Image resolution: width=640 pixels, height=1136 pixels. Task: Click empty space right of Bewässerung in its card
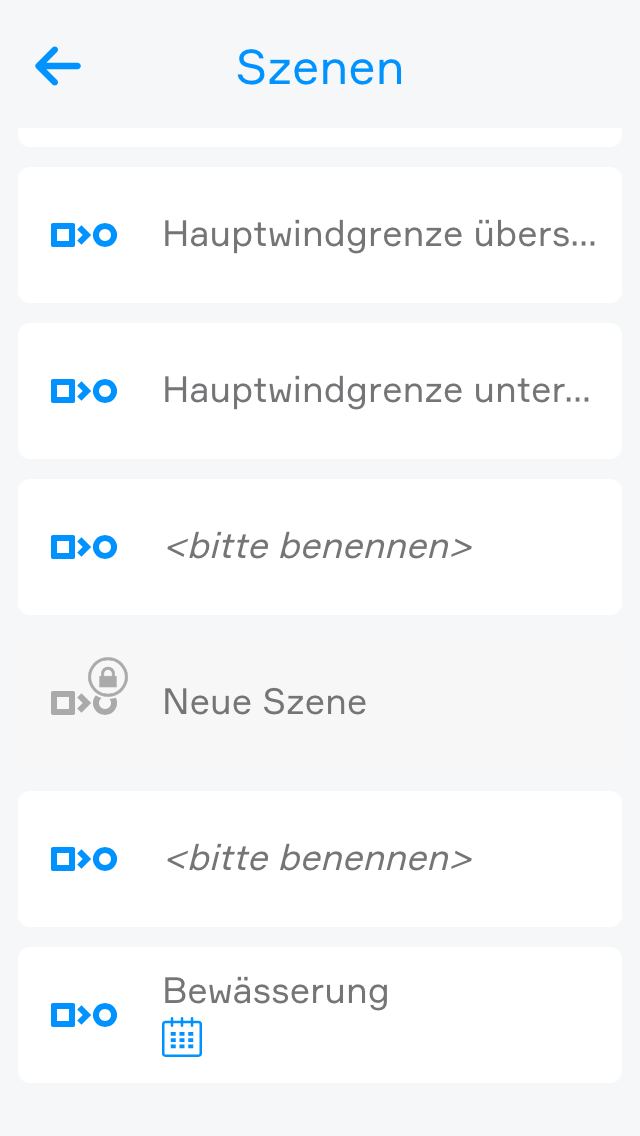coord(510,1015)
